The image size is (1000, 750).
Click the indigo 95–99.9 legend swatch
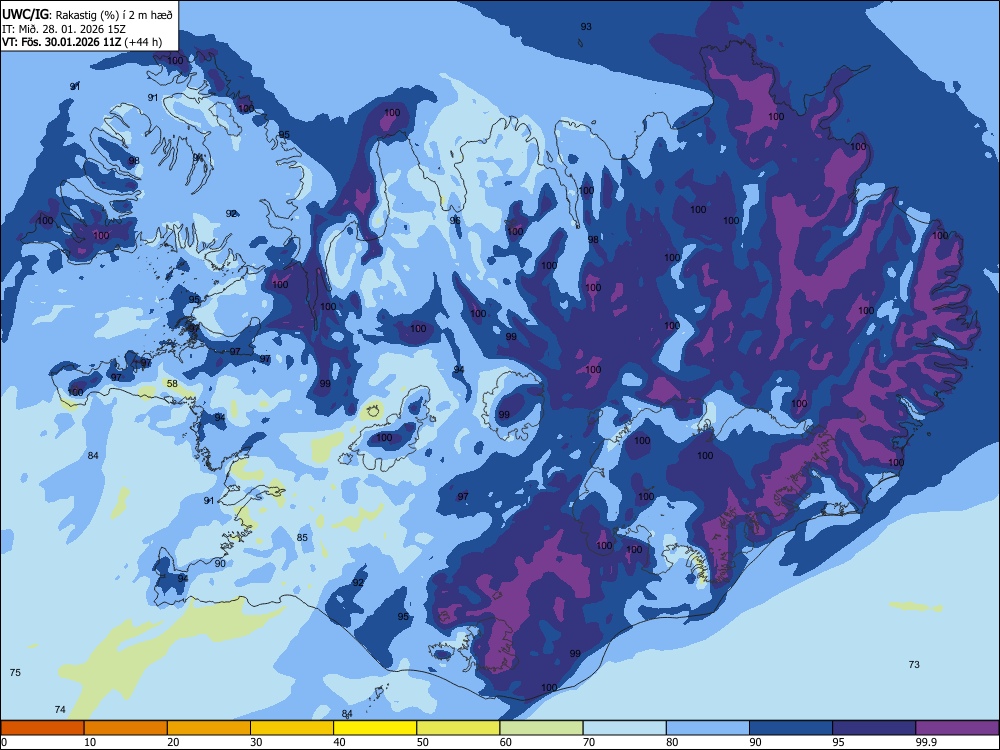click(x=874, y=728)
